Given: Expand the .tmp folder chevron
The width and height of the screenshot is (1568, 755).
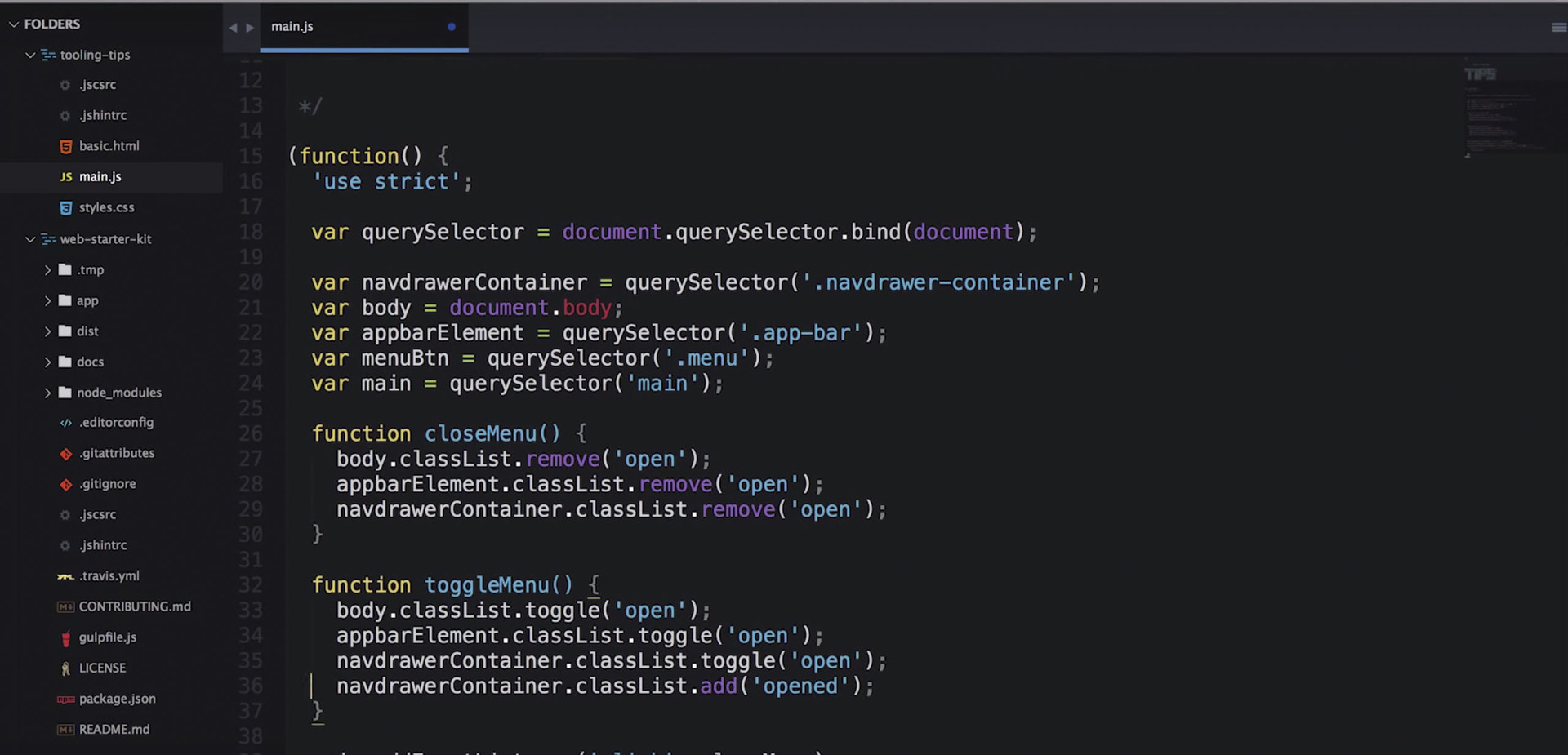Looking at the screenshot, I should [x=47, y=270].
